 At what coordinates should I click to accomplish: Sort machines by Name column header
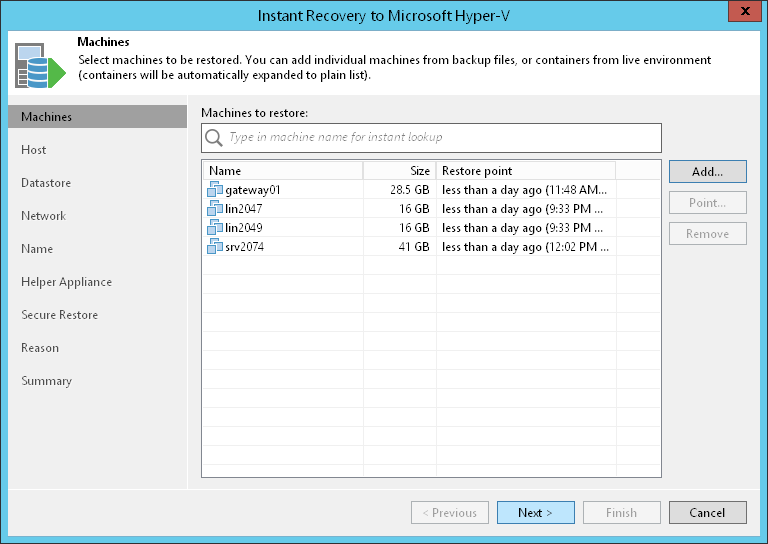click(x=282, y=171)
